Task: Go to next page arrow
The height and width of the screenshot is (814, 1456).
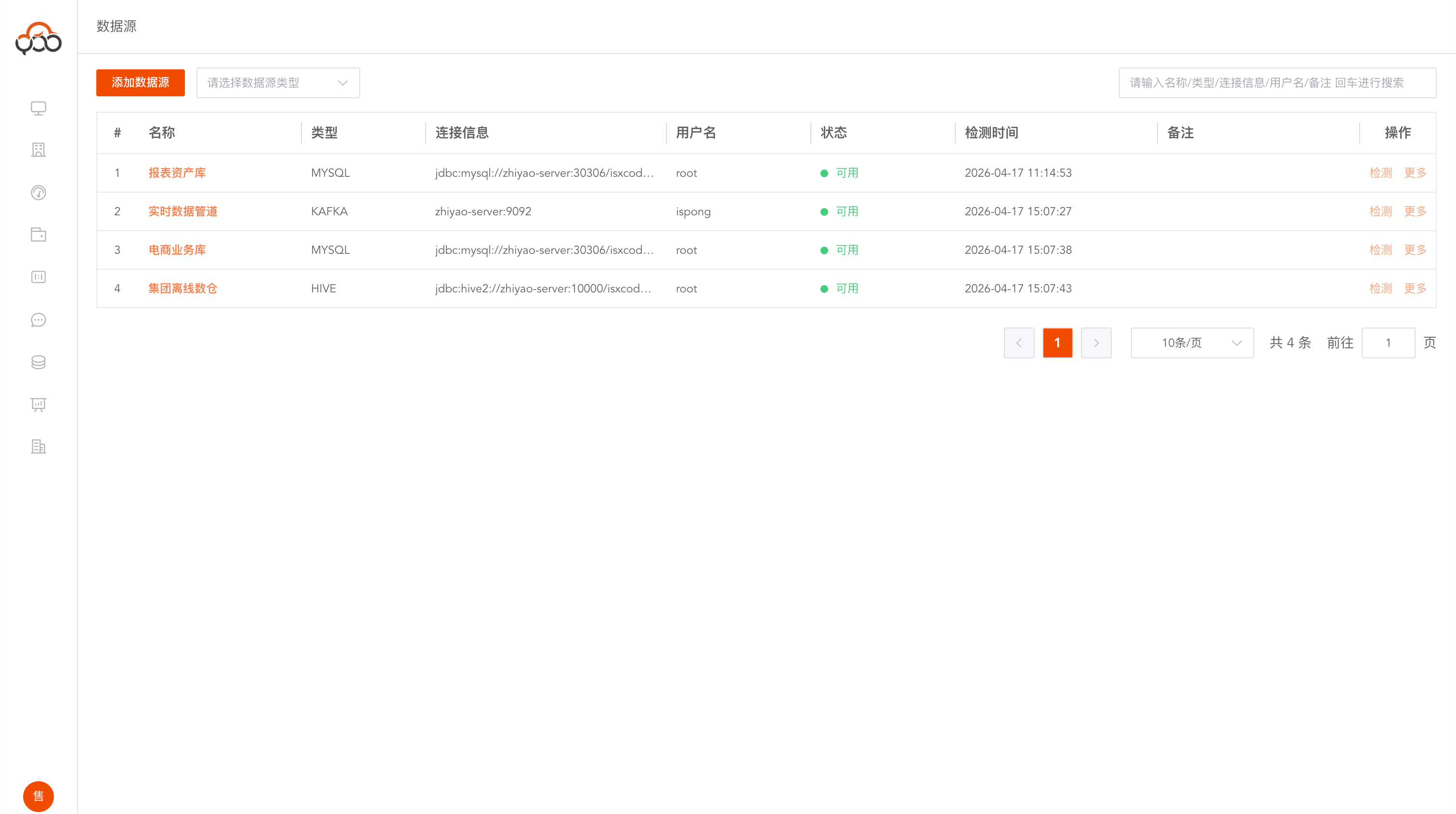Action: 1095,342
